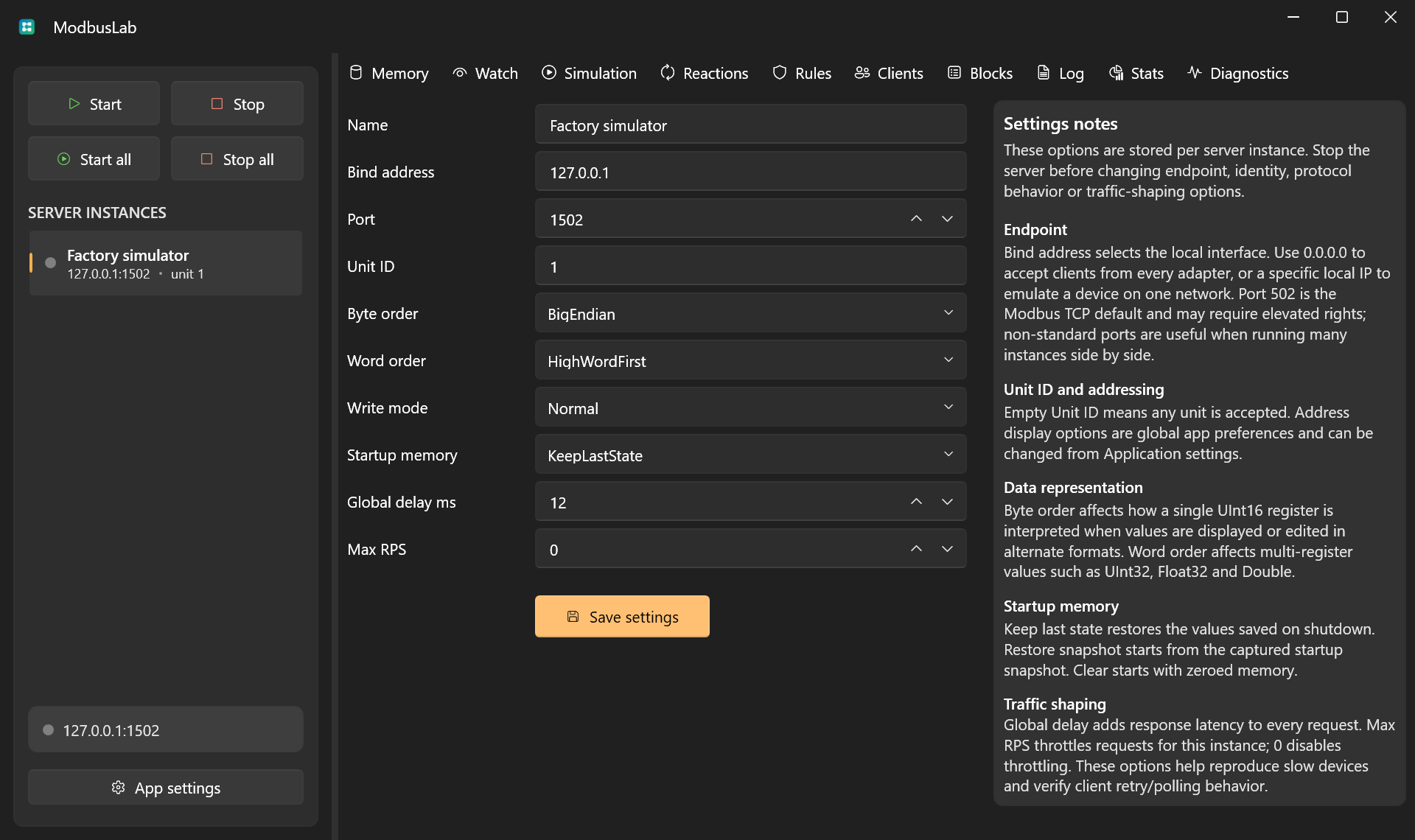
Task: Expand the Word order dropdown
Action: 750,361
